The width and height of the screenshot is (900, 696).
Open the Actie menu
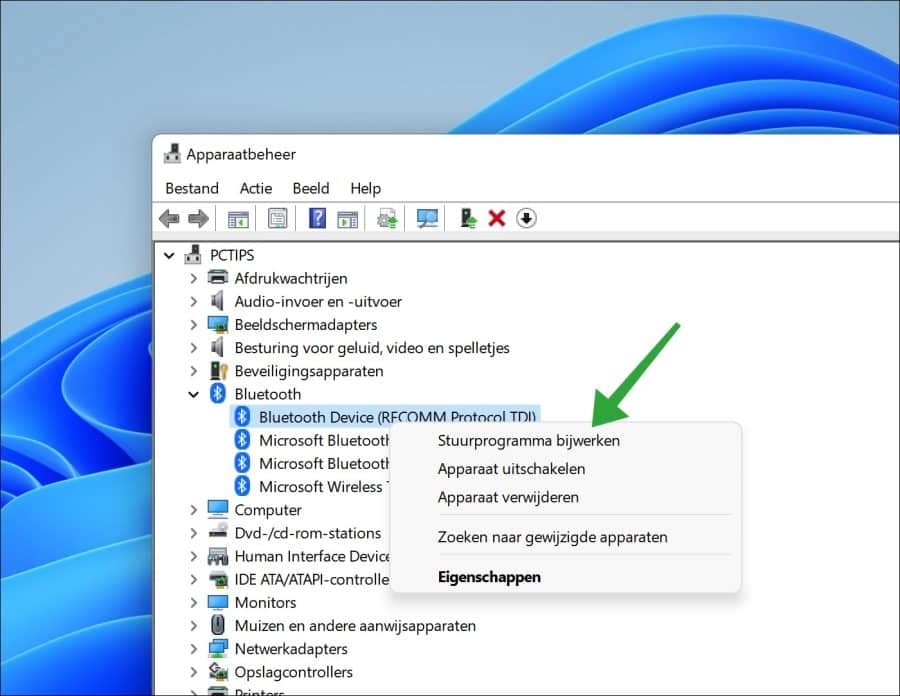point(255,188)
